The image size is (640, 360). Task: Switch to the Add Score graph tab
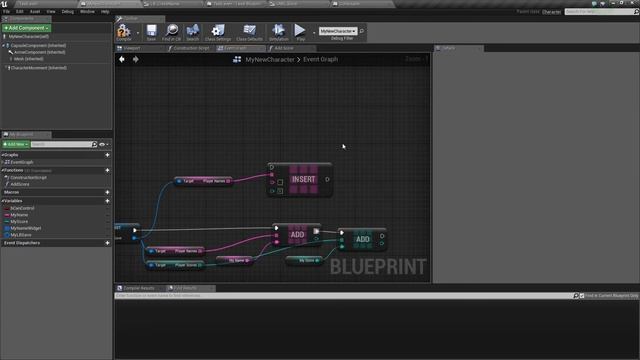point(284,48)
